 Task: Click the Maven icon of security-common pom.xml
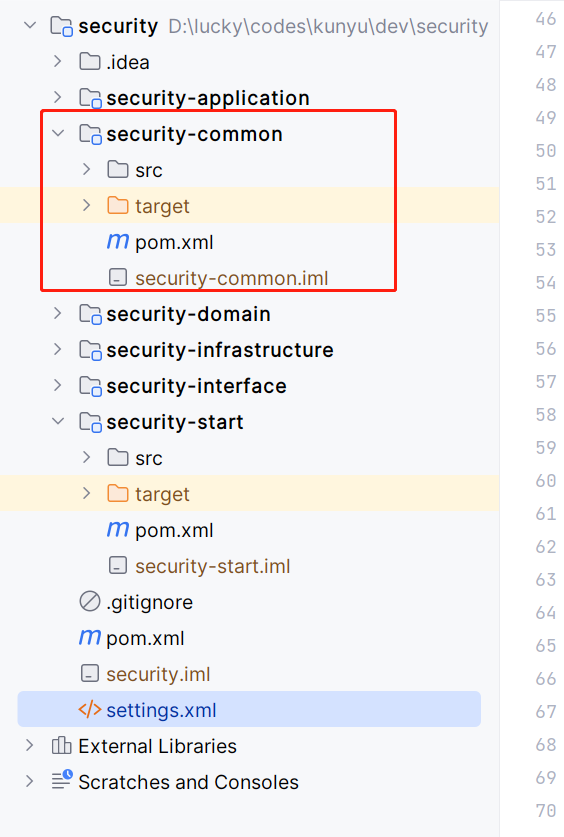click(118, 242)
